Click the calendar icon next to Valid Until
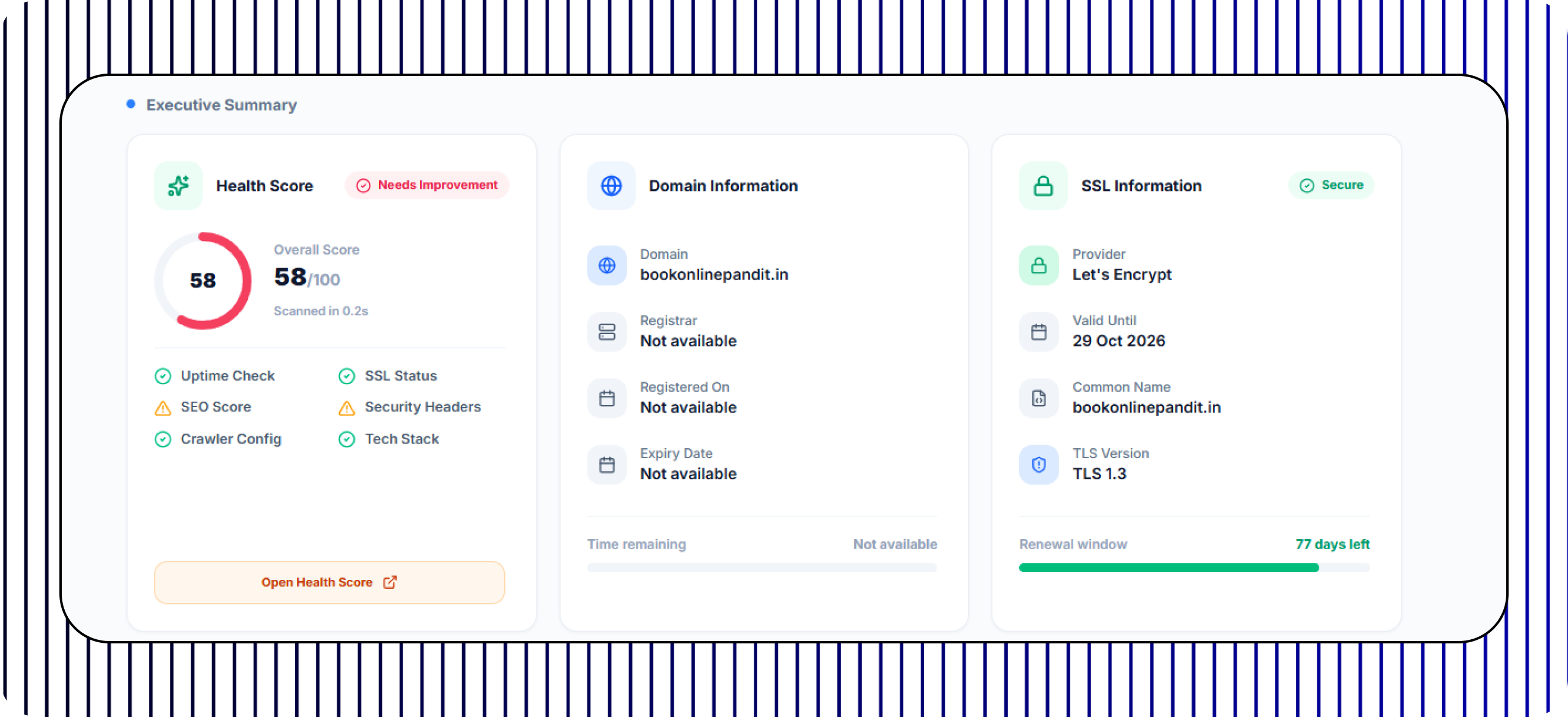Image resolution: width=1568 pixels, height=717 pixels. (1039, 331)
